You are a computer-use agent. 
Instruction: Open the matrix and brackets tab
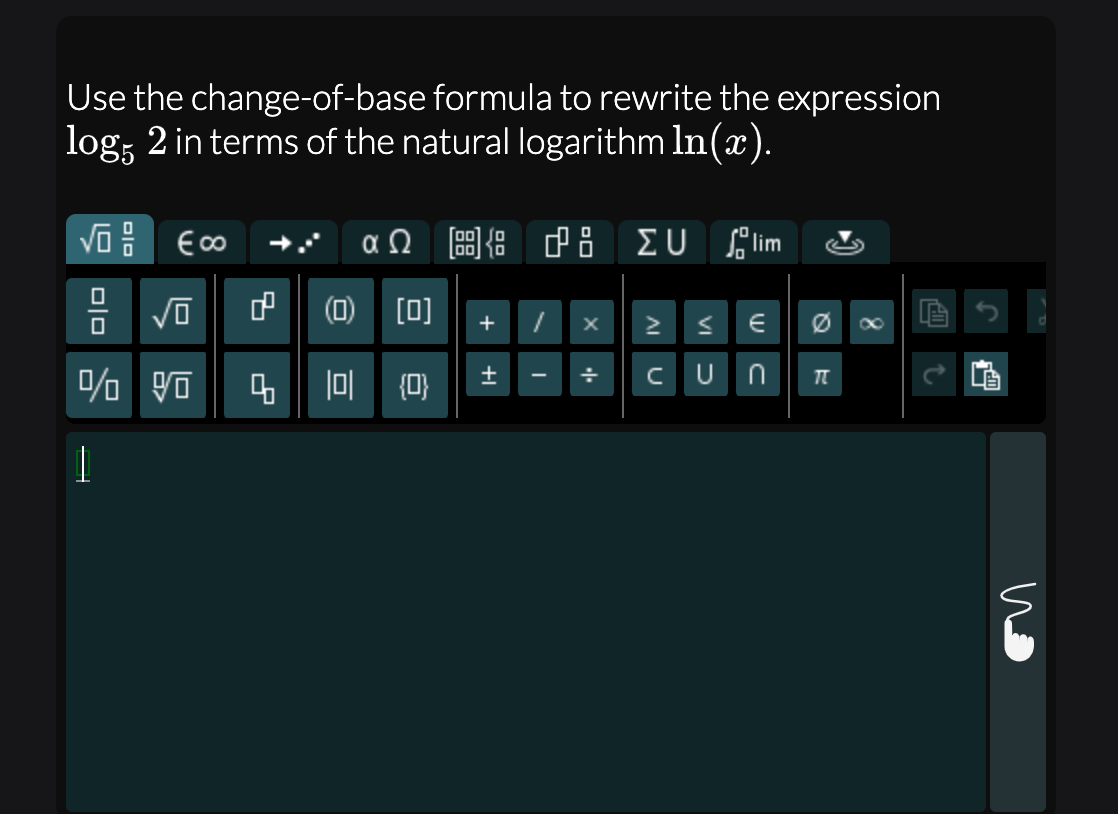tap(478, 241)
